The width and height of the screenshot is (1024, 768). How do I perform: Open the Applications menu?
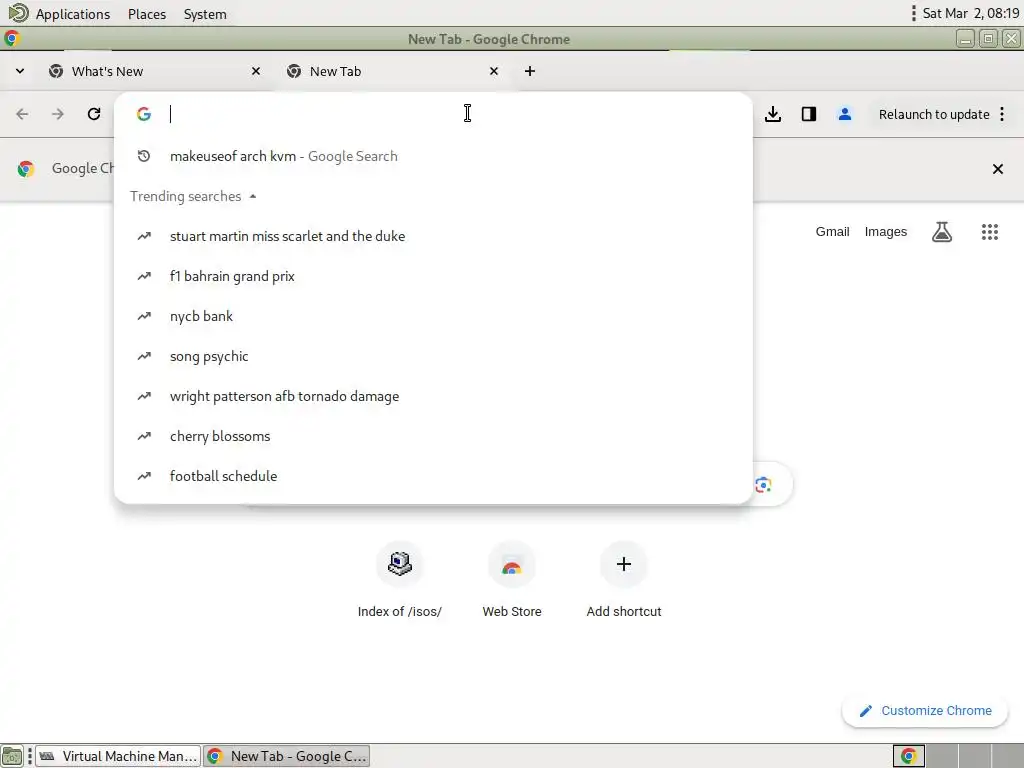[72, 14]
